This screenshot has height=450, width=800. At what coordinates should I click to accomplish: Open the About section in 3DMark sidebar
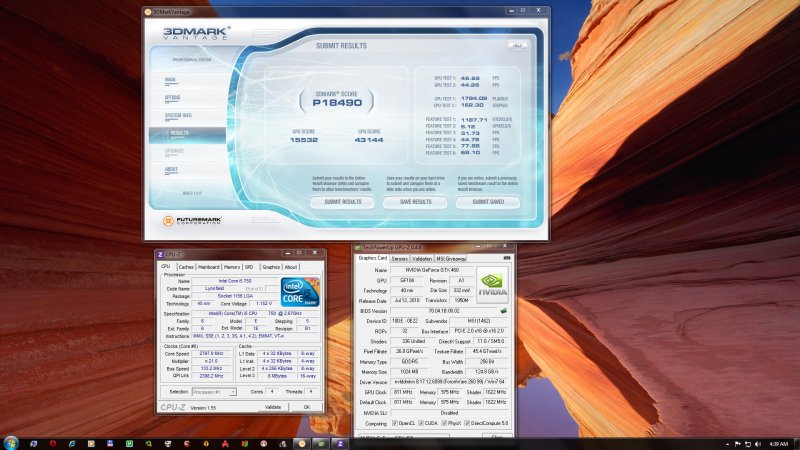(171, 169)
